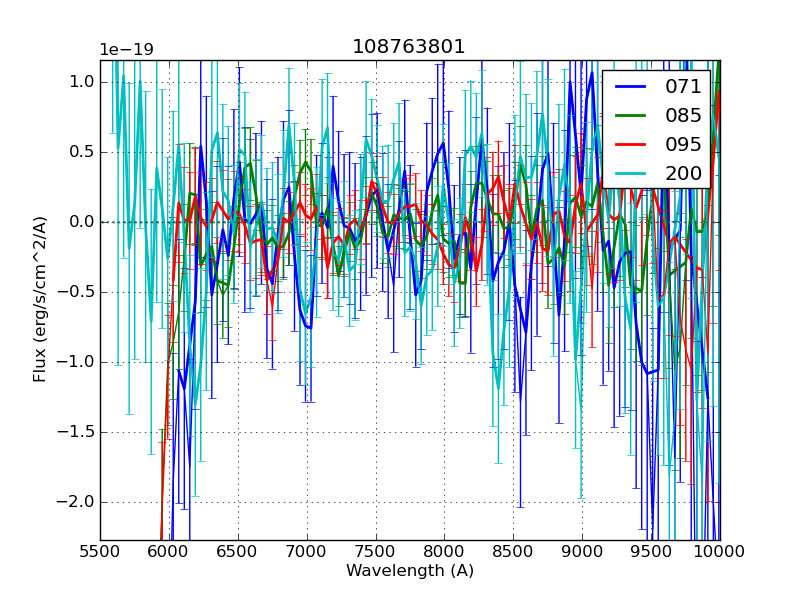Select the green 085 legend line sample
Viewport: 800px width, 600px height.
(x=631, y=116)
